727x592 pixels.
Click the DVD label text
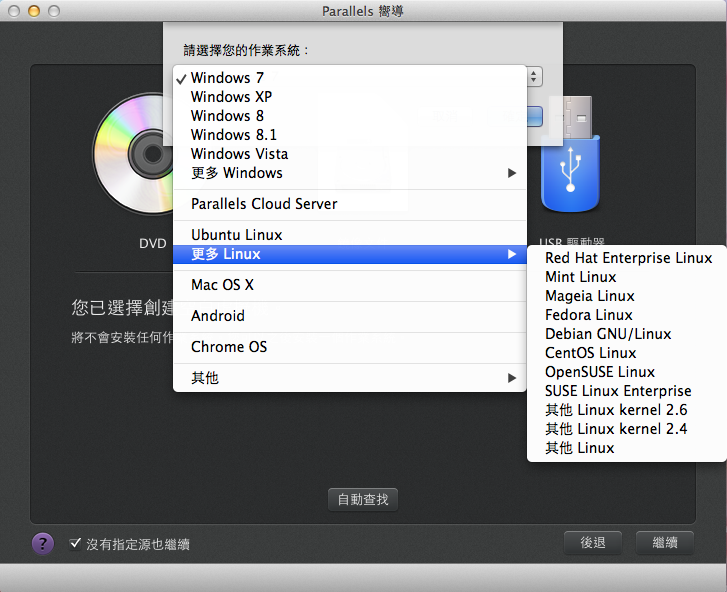click(153, 243)
